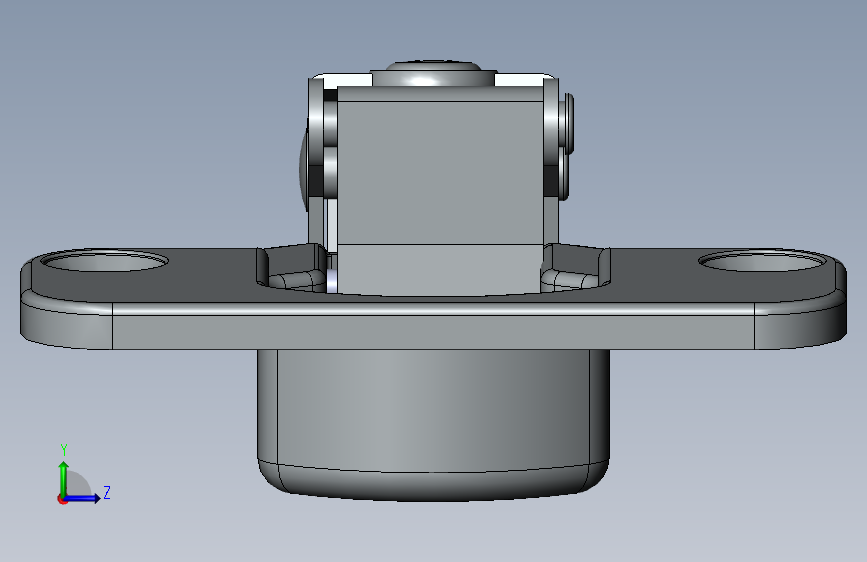Pick the cylindrical housing below the flange
The width and height of the screenshot is (867, 562).
pyautogui.click(x=434, y=424)
